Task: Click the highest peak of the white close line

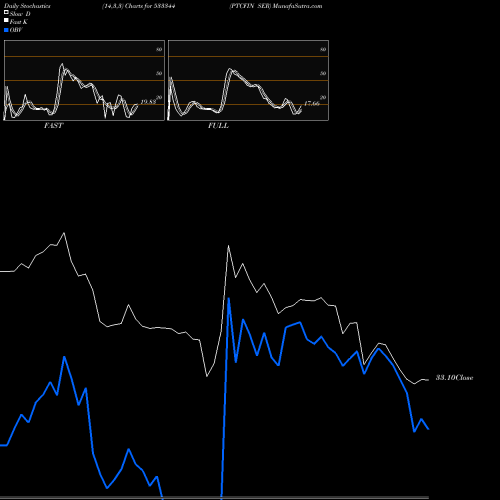Action: point(64,233)
